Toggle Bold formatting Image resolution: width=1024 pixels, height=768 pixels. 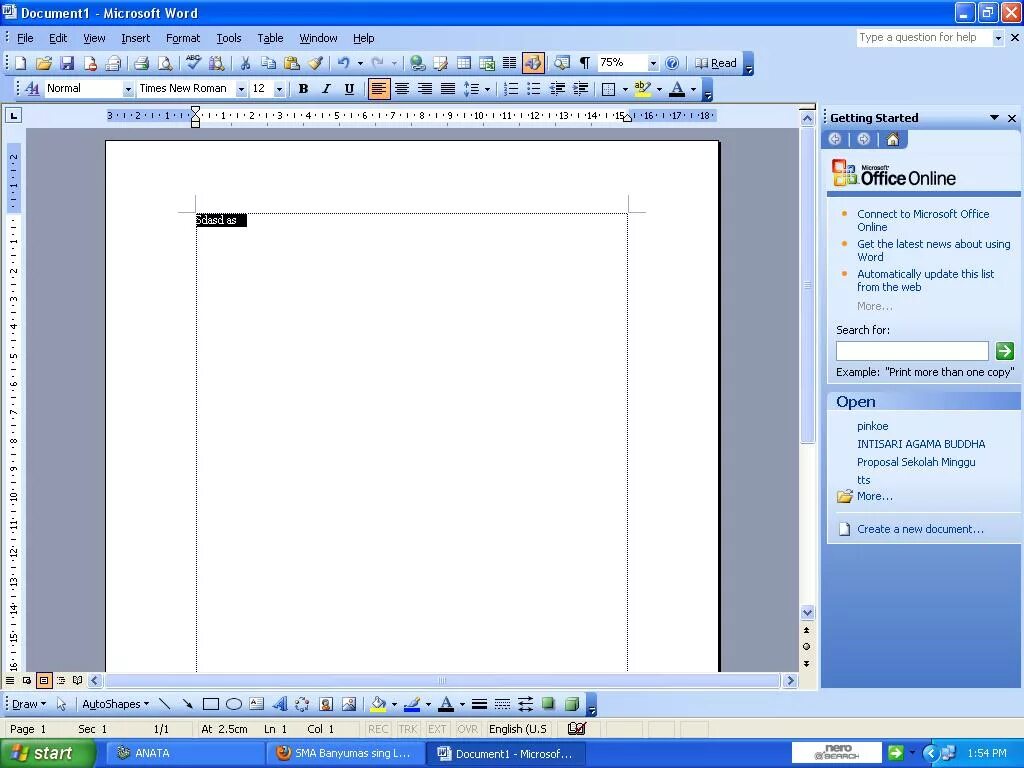point(303,89)
